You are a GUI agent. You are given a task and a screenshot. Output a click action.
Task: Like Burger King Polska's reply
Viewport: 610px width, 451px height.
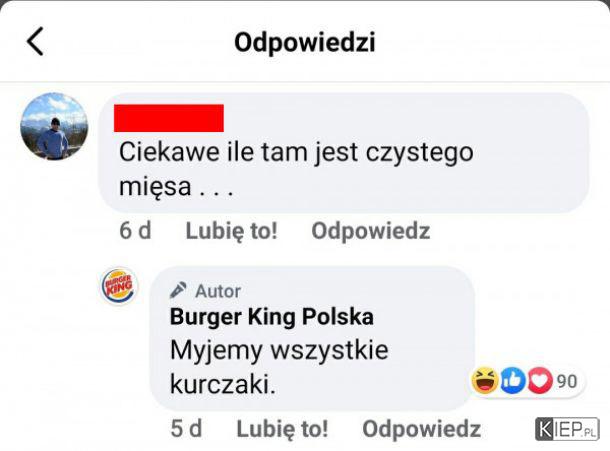pos(282,429)
